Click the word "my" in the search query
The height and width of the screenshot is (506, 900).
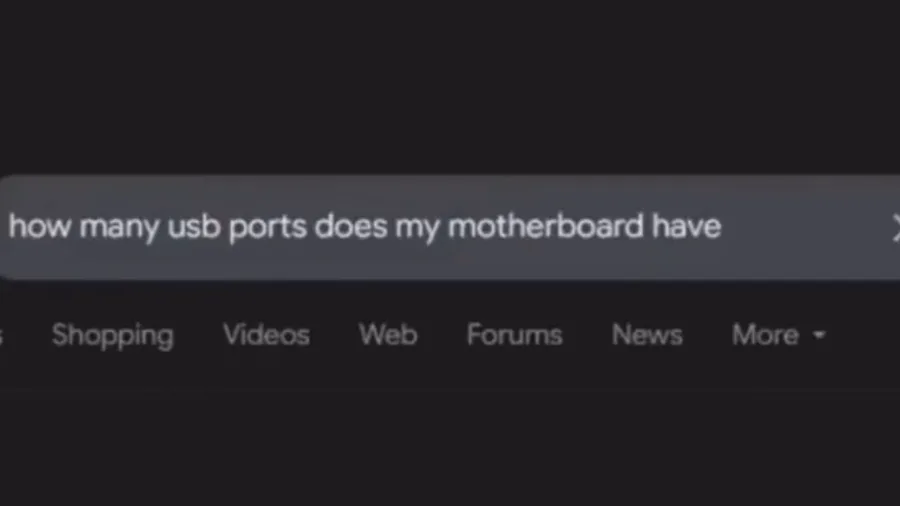coord(417,228)
